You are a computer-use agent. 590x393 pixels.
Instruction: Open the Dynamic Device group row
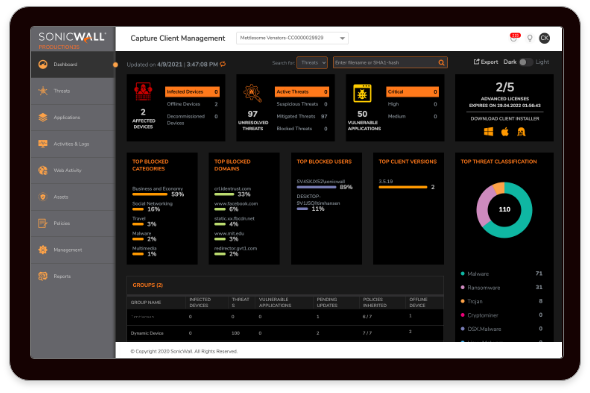point(285,333)
